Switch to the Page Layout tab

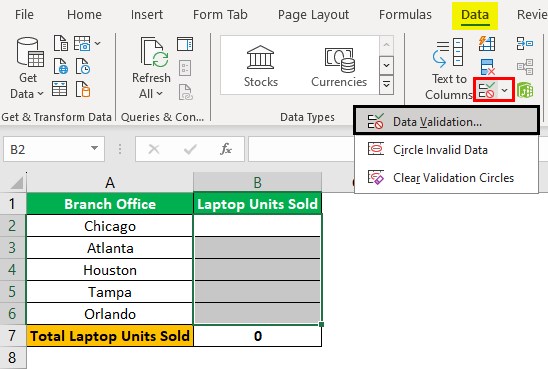click(x=313, y=15)
